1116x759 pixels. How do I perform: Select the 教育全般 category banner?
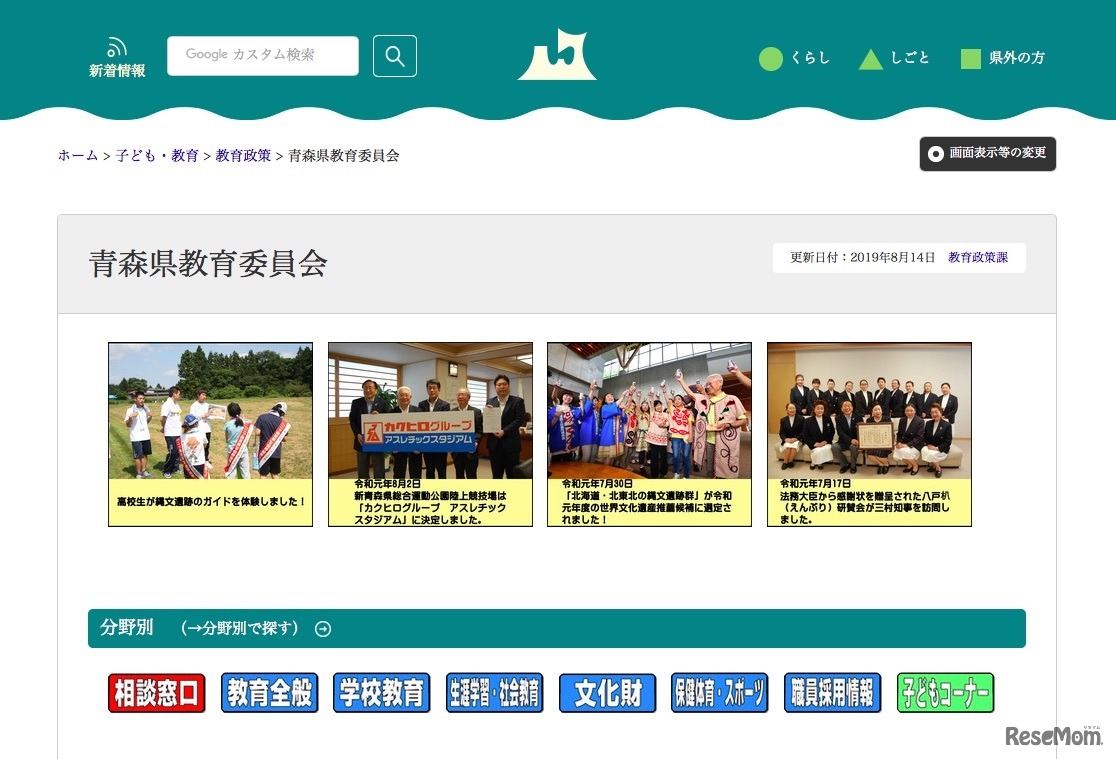pos(269,692)
